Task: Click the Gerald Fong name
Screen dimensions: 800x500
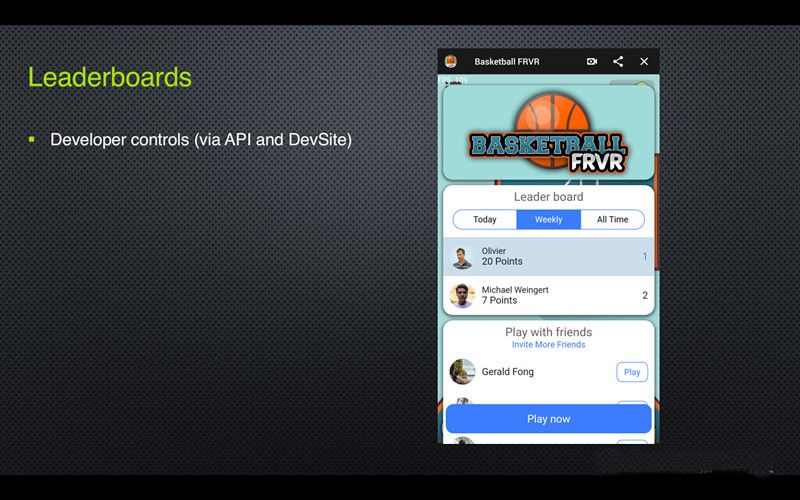Action: [508, 372]
